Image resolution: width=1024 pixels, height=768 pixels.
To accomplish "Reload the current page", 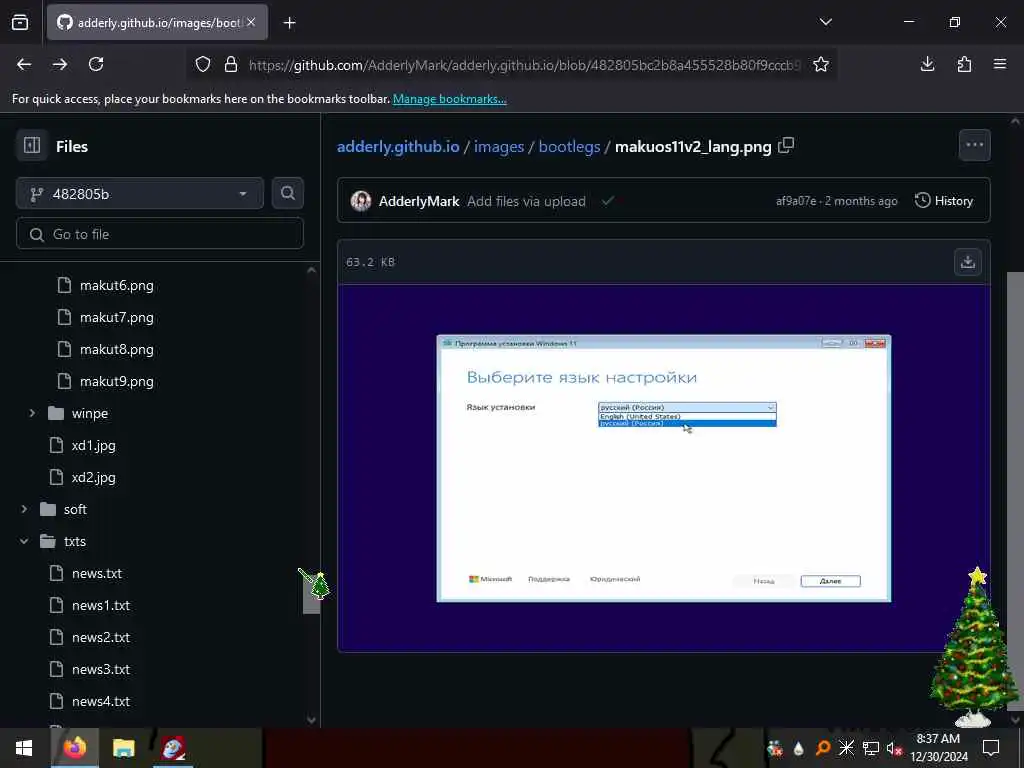I will click(x=96, y=64).
